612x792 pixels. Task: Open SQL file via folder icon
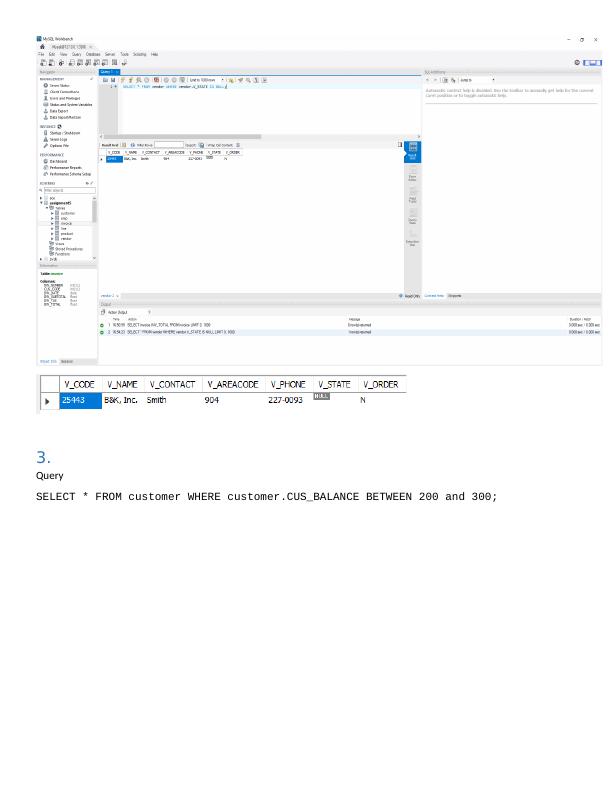tap(105, 80)
